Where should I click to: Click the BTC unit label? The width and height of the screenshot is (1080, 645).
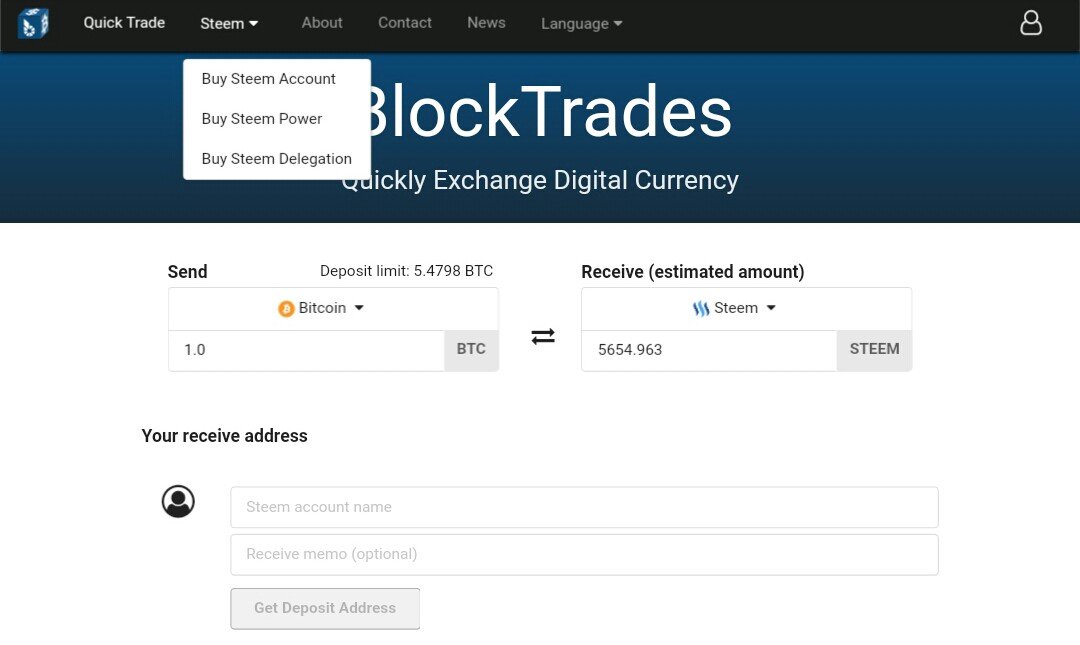[x=471, y=350]
